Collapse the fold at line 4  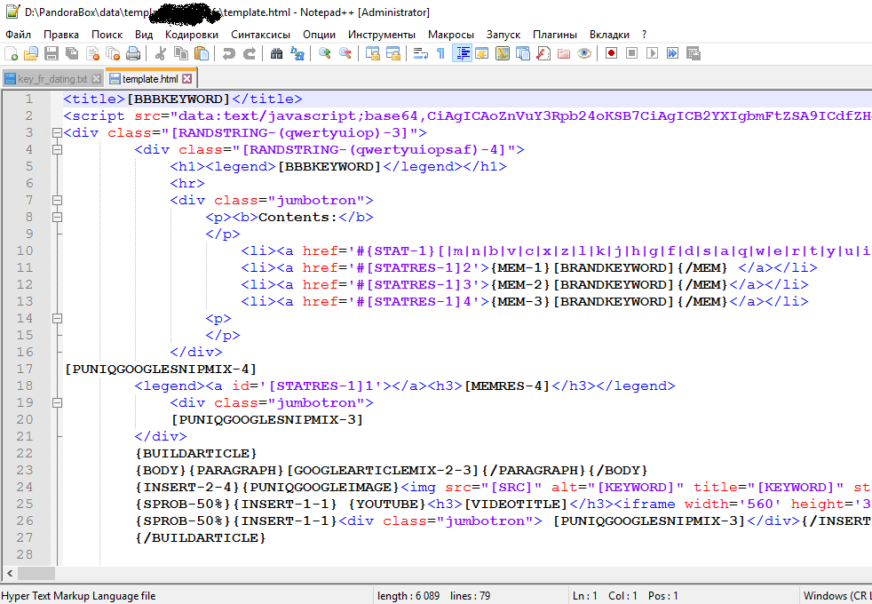click(57, 150)
